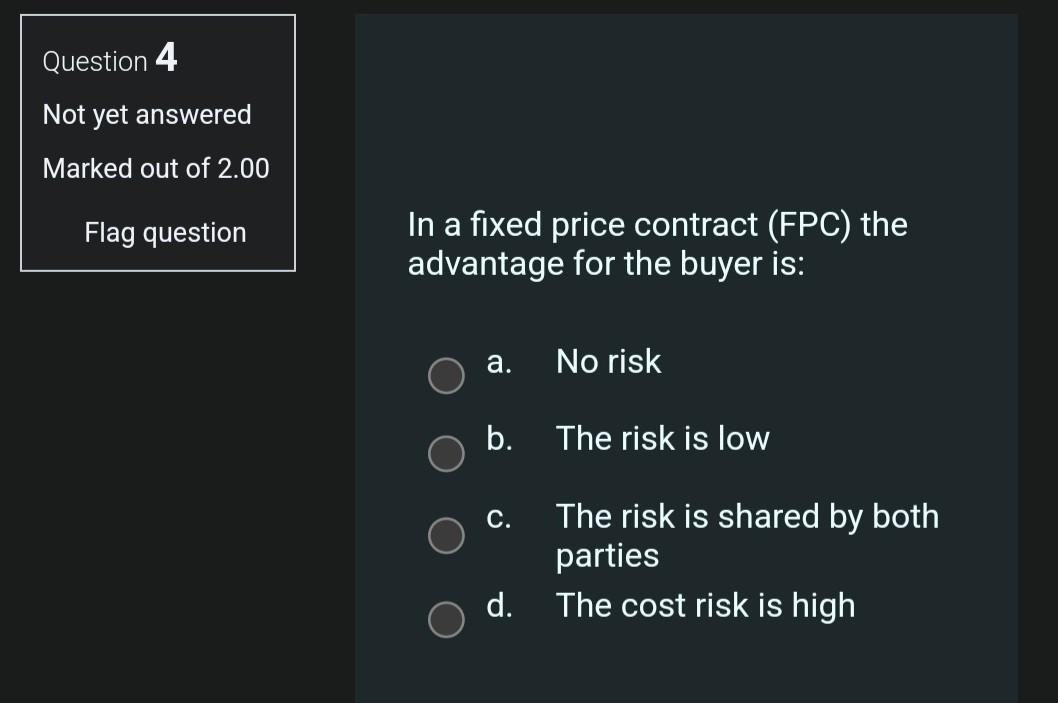Viewport: 1058px width, 703px height.
Task: Click 'The cost risk is high' answer text
Action: tap(705, 605)
